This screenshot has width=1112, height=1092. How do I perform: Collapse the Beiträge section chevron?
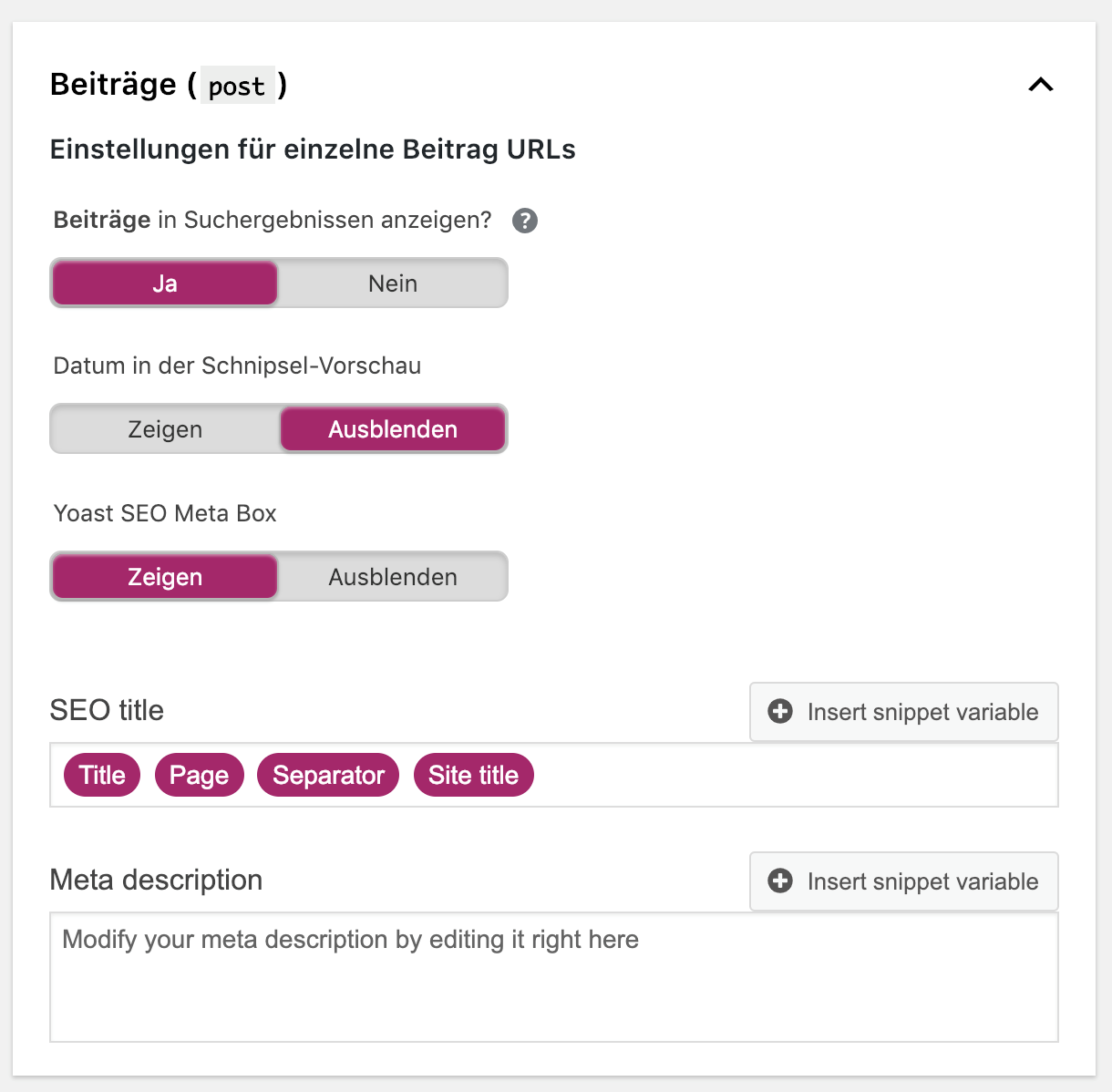[x=1041, y=85]
